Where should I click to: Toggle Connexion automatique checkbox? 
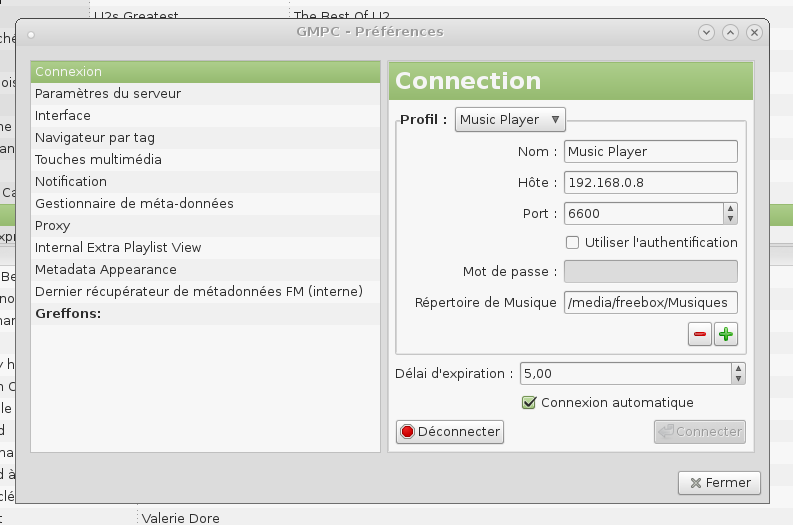[530, 402]
